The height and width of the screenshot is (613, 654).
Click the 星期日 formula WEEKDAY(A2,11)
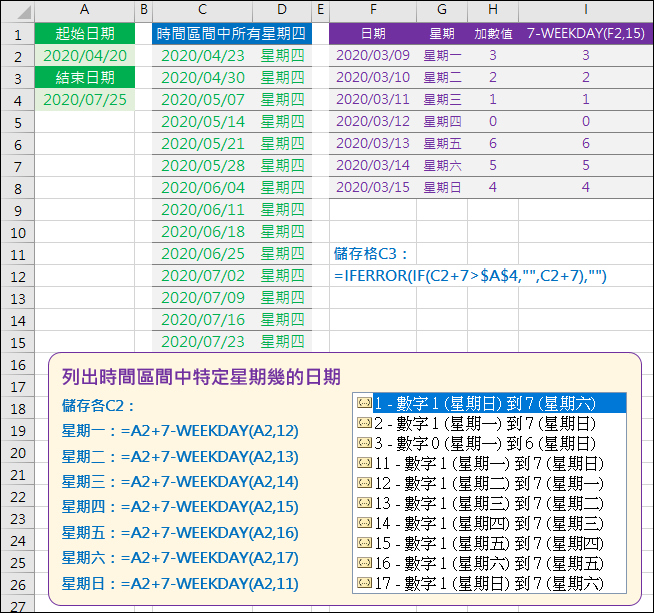tap(180, 583)
